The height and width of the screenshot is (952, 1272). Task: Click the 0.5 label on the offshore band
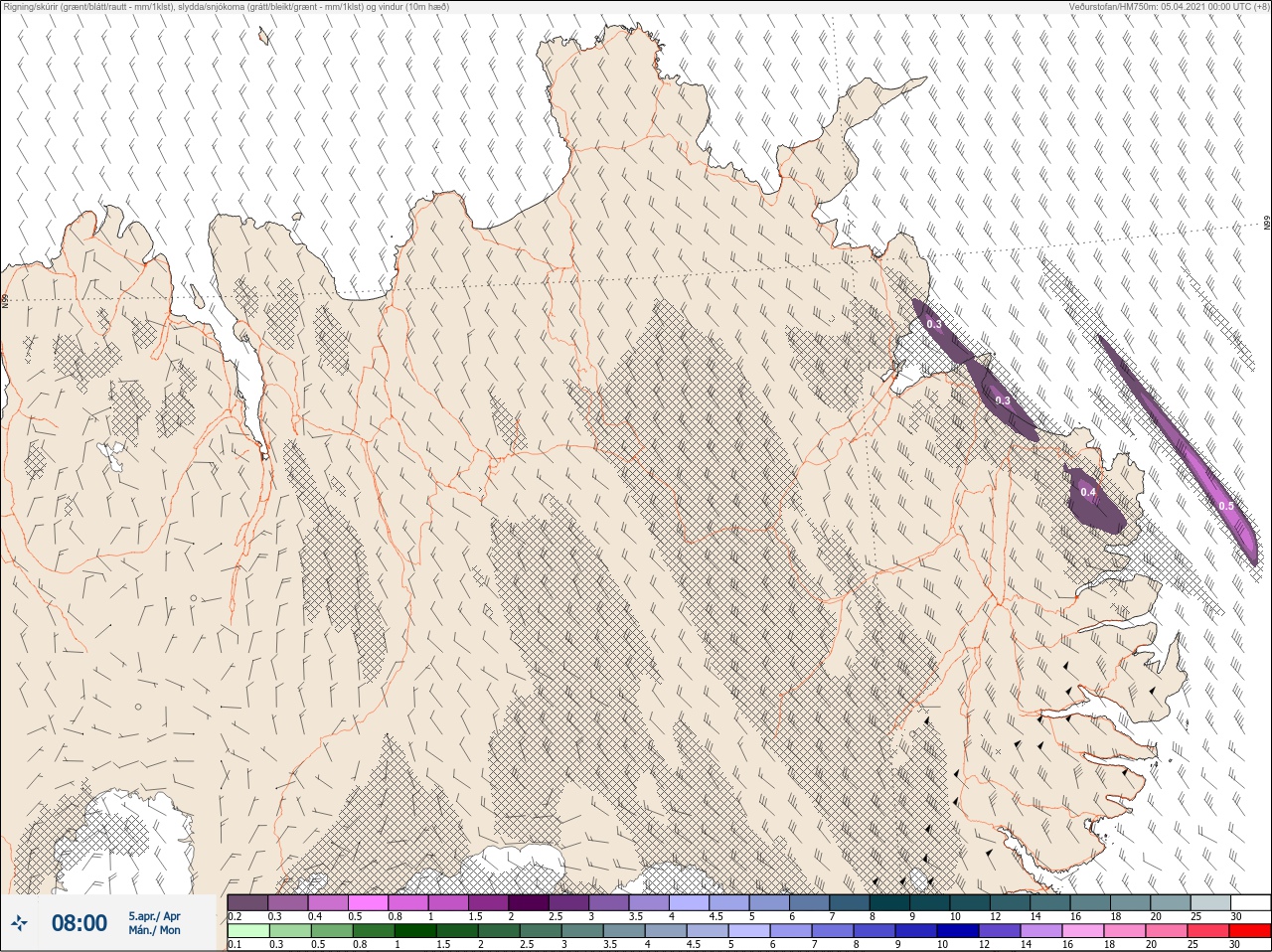click(x=1226, y=506)
